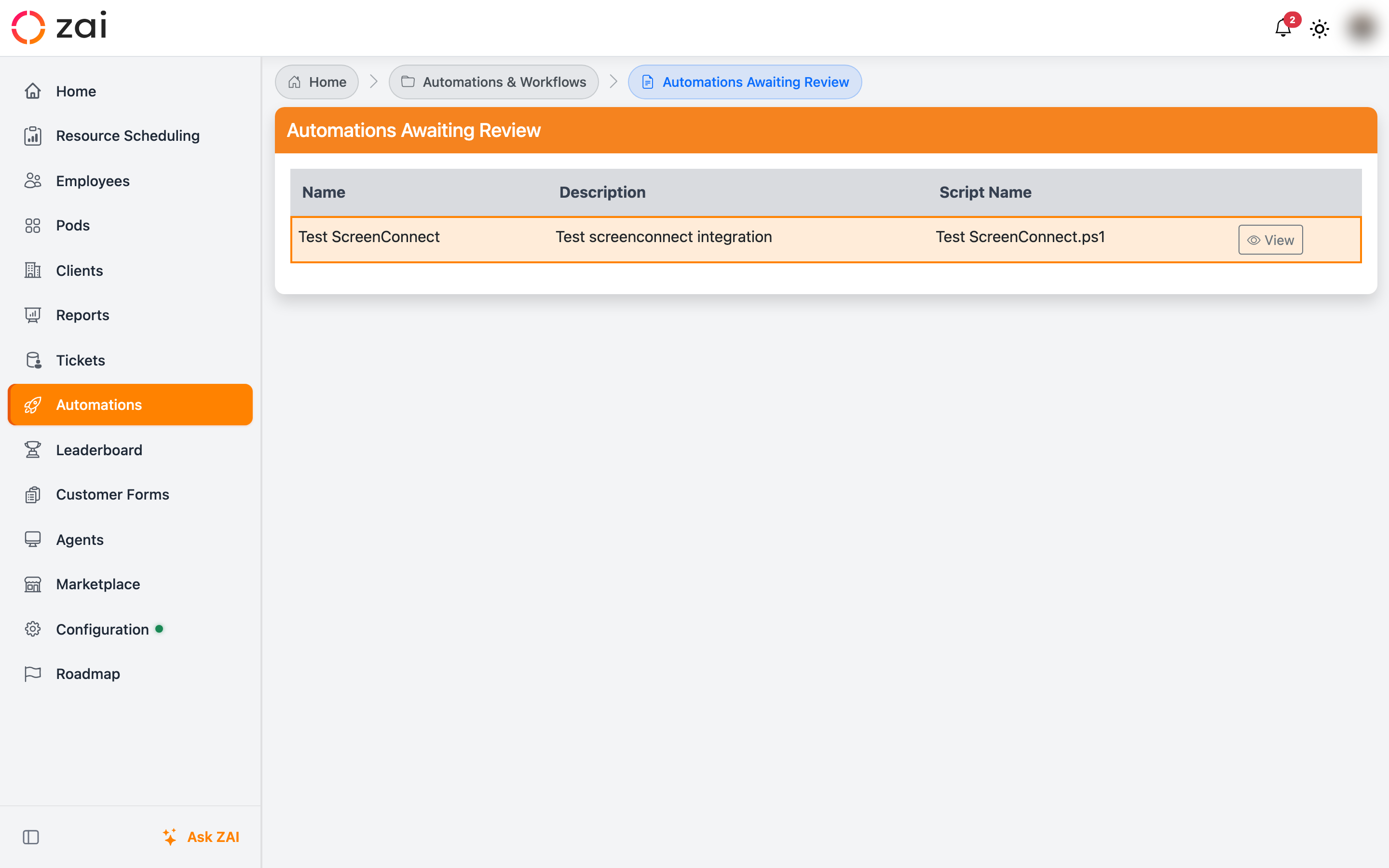Screen dimensions: 1389x868
Task: Open Customer Forms
Action: click(130, 495)
